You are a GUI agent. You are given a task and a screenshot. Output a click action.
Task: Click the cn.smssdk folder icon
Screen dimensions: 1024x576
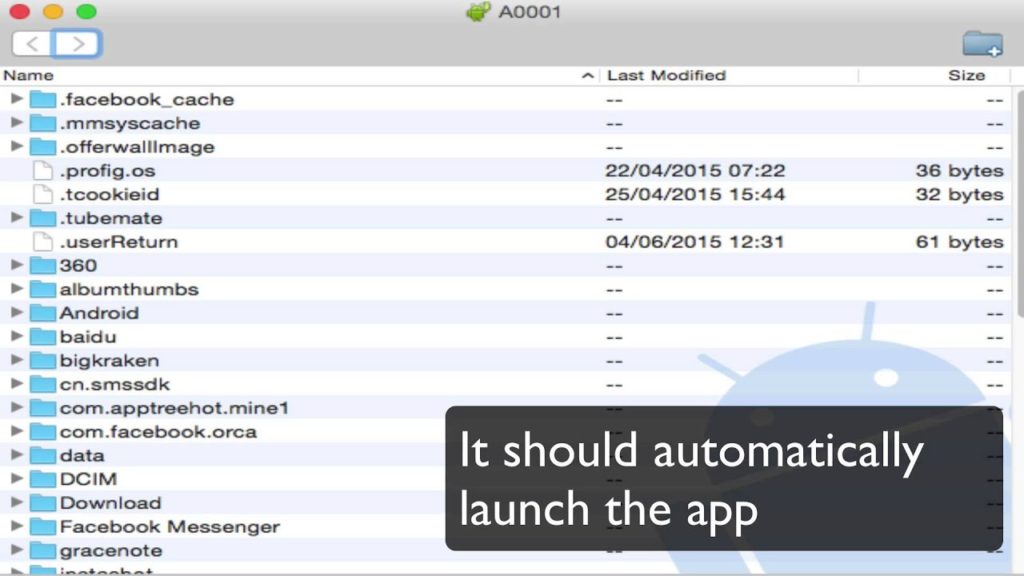tap(42, 384)
